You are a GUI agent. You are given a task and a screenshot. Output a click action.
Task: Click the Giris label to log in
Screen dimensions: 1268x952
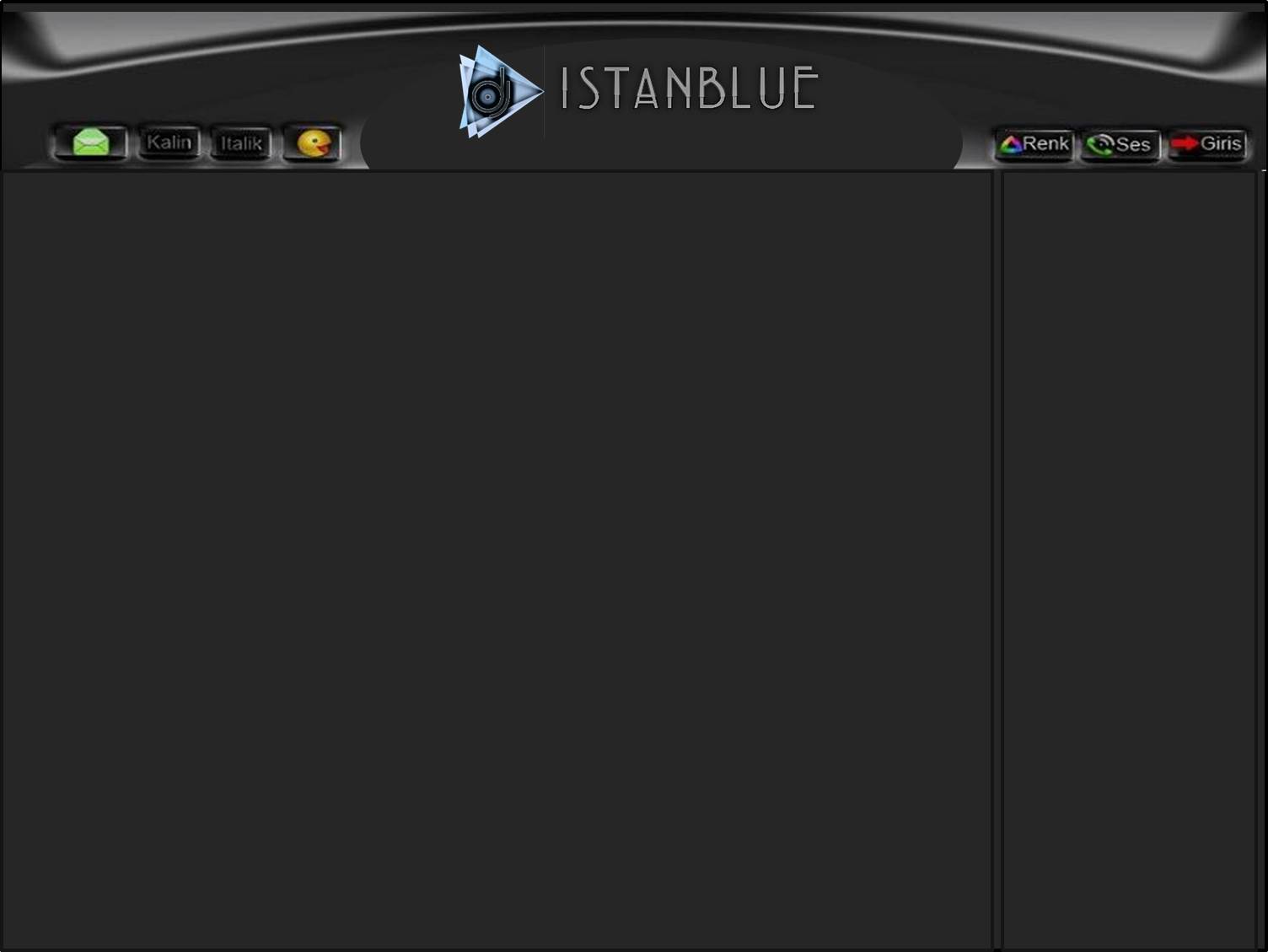(x=1221, y=143)
